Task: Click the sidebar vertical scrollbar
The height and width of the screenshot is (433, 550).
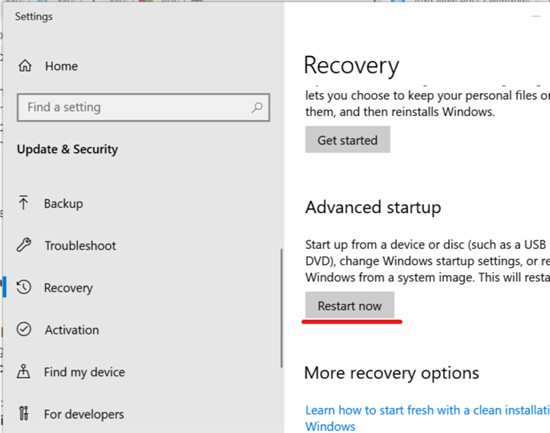Action: click(281, 308)
